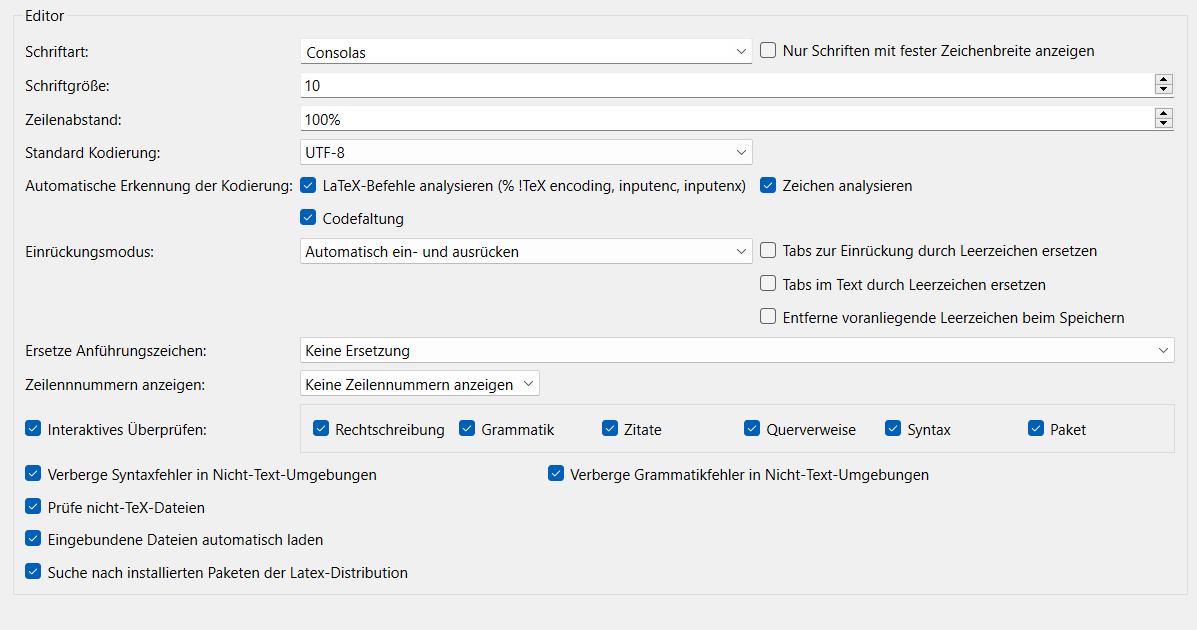Click the Ersetze Anführungszeichen: label

point(116,351)
